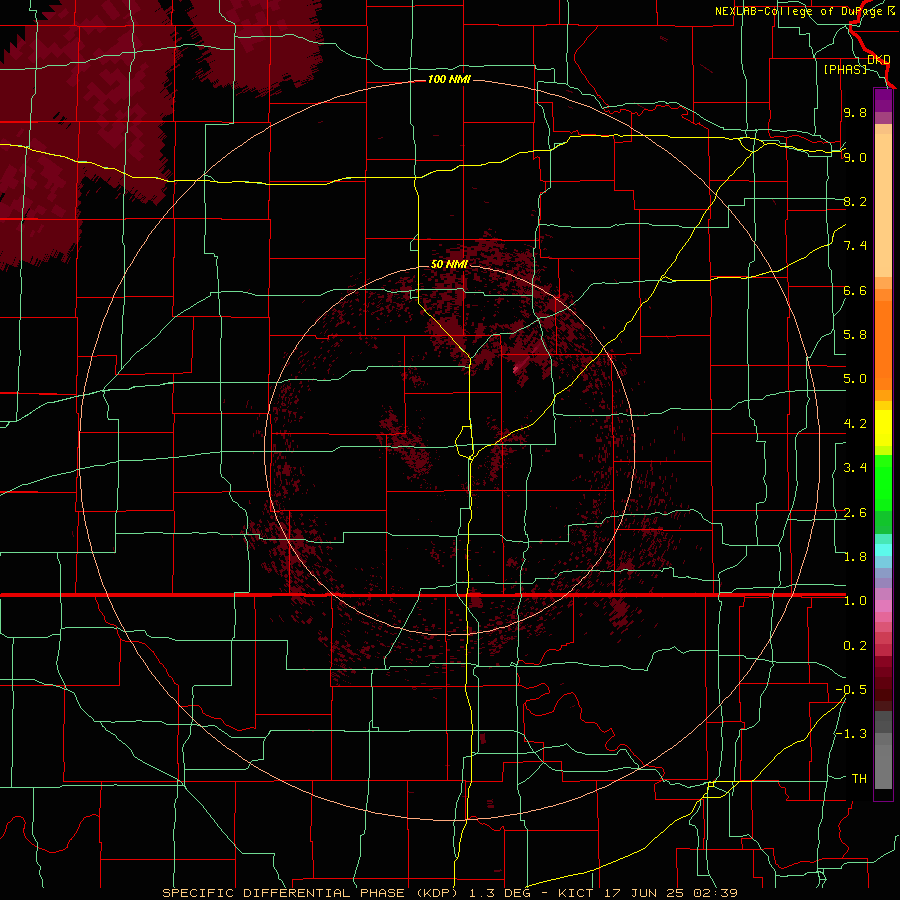Click the 0.2 color scale value
This screenshot has width=900, height=900.
click(855, 646)
